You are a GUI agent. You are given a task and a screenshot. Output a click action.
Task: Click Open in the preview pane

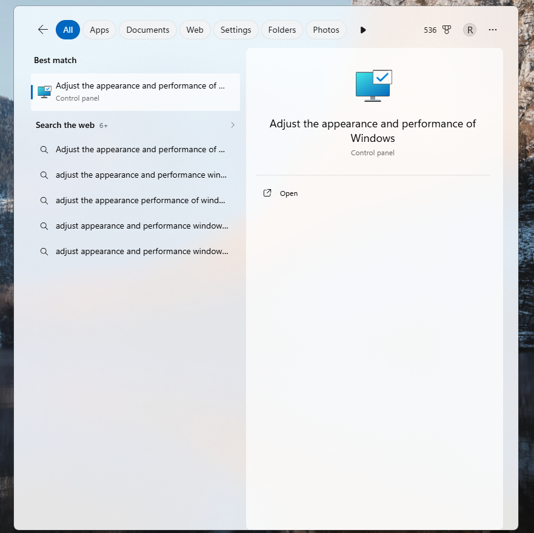[288, 193]
